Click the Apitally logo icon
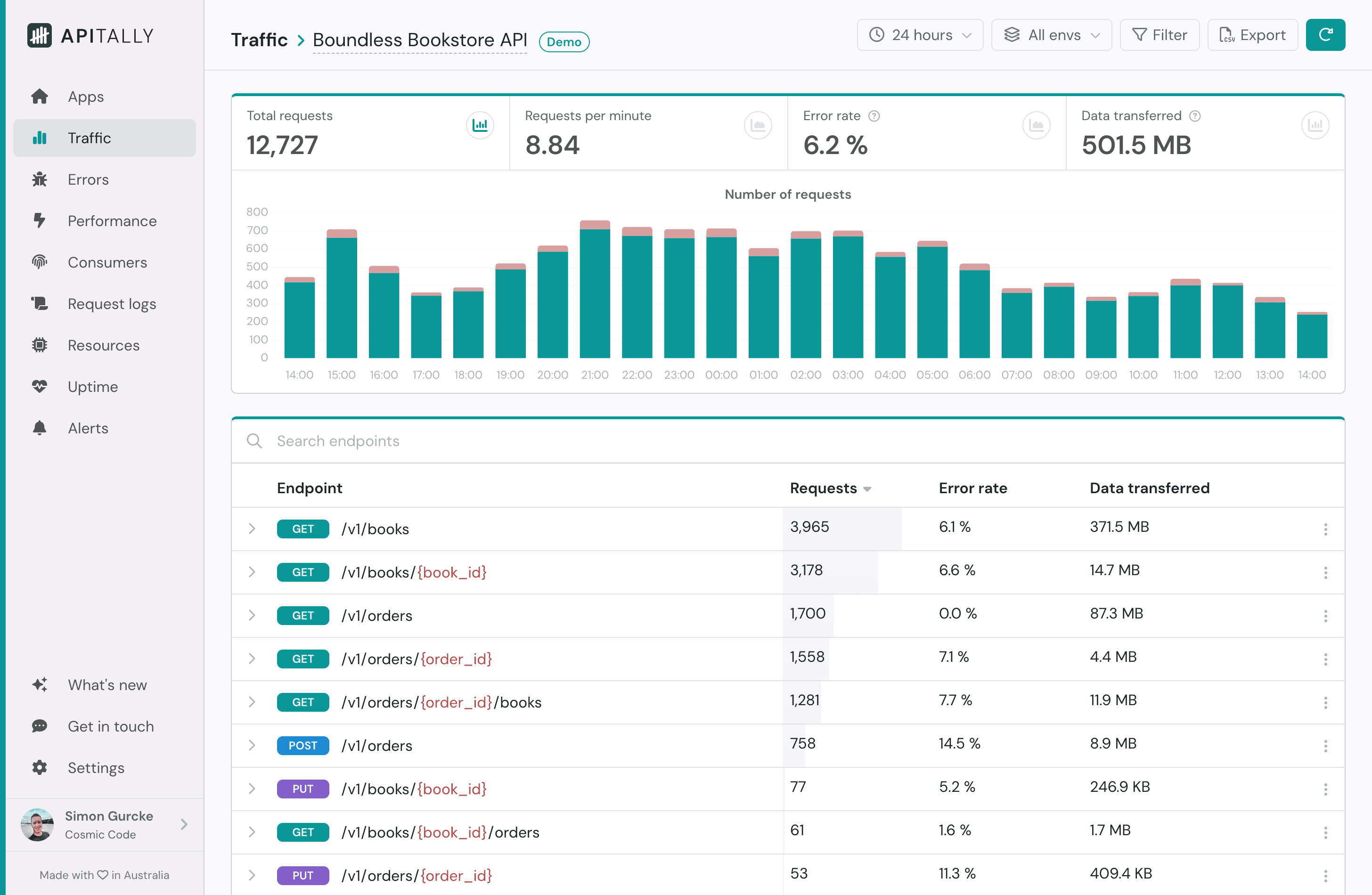1372x895 pixels. click(39, 35)
